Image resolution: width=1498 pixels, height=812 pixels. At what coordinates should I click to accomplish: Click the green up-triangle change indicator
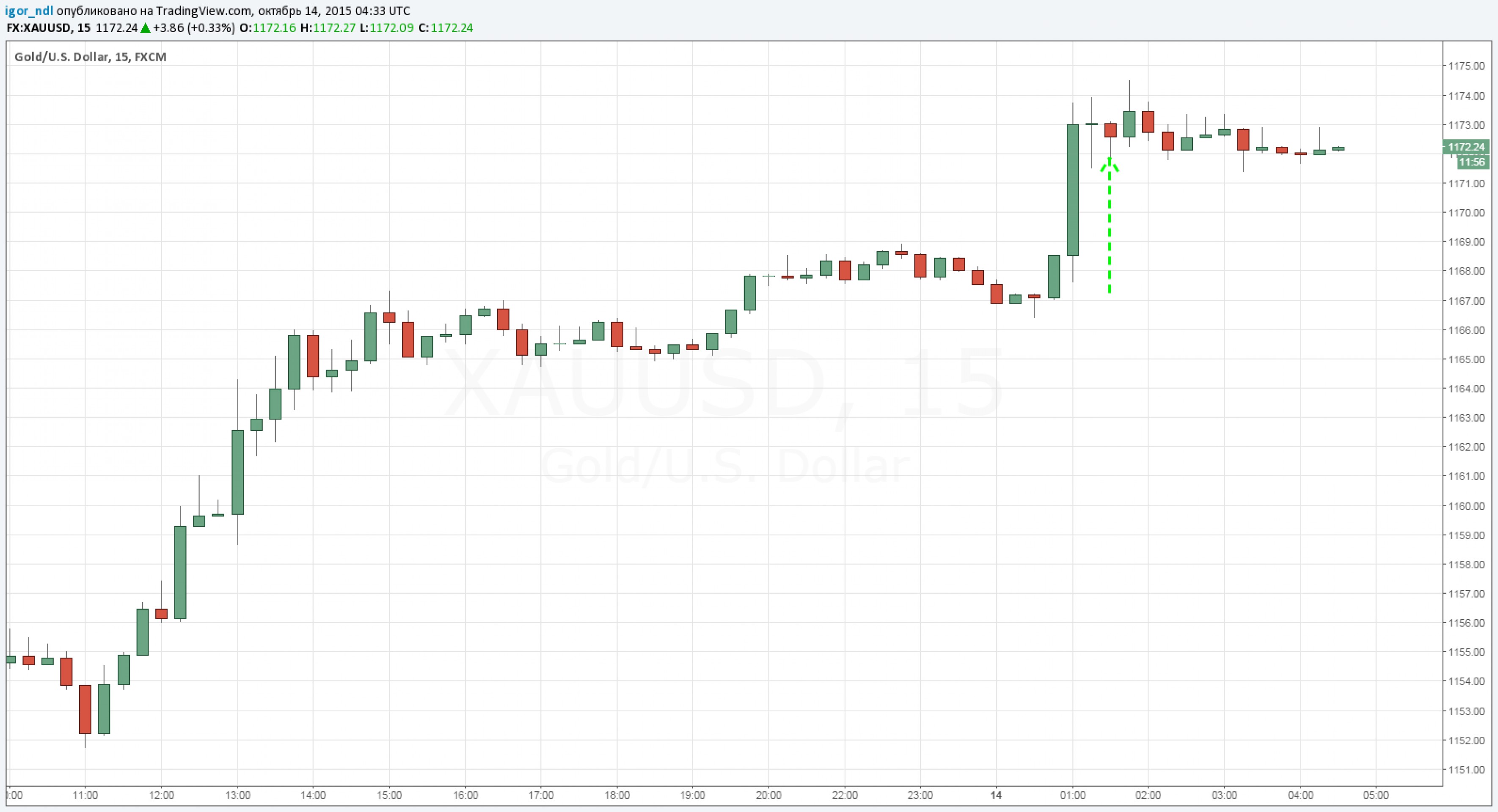coord(146,28)
